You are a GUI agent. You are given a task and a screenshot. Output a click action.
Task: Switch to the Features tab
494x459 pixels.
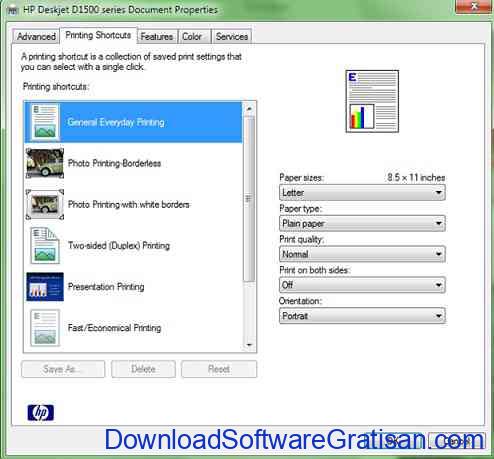157,36
